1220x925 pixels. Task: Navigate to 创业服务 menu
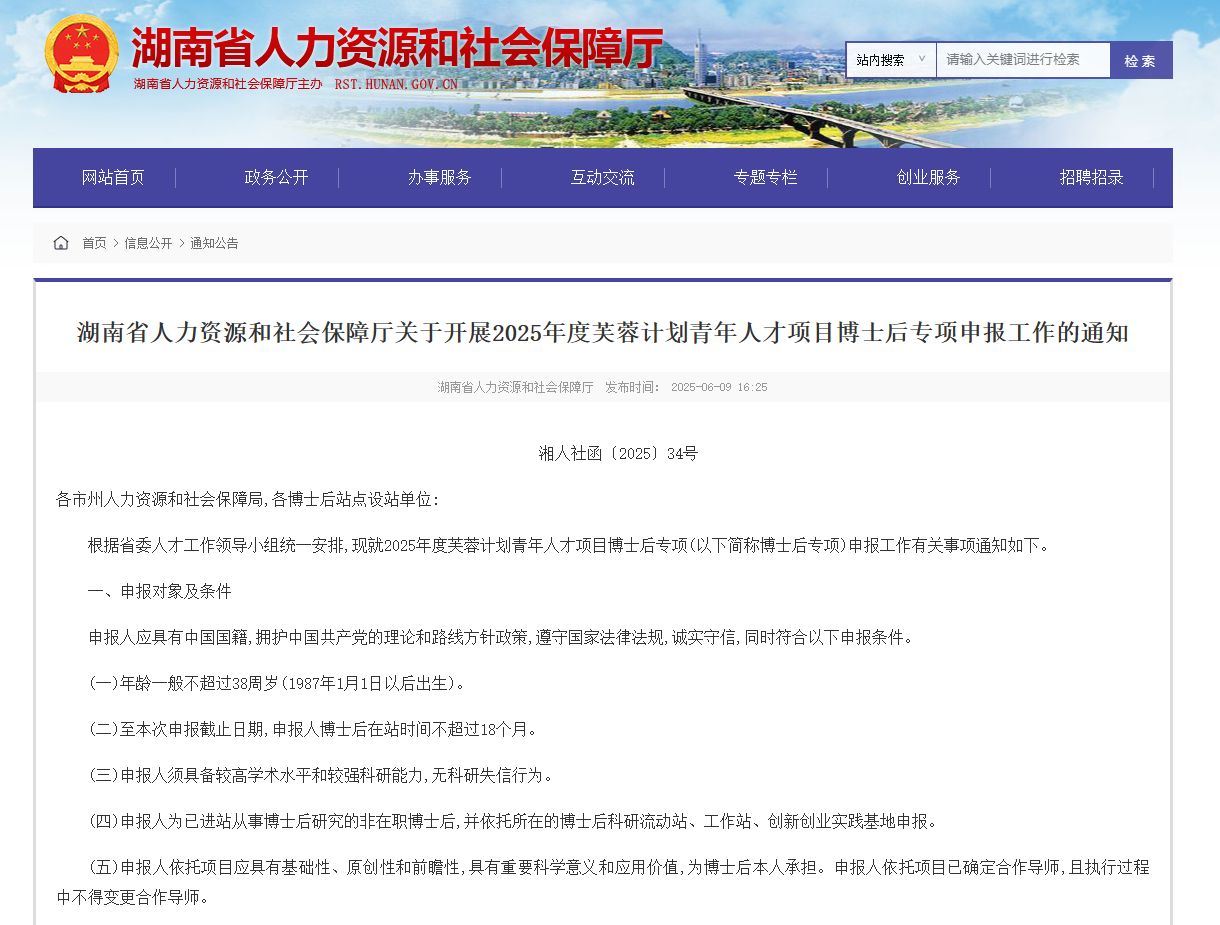pyautogui.click(x=928, y=178)
